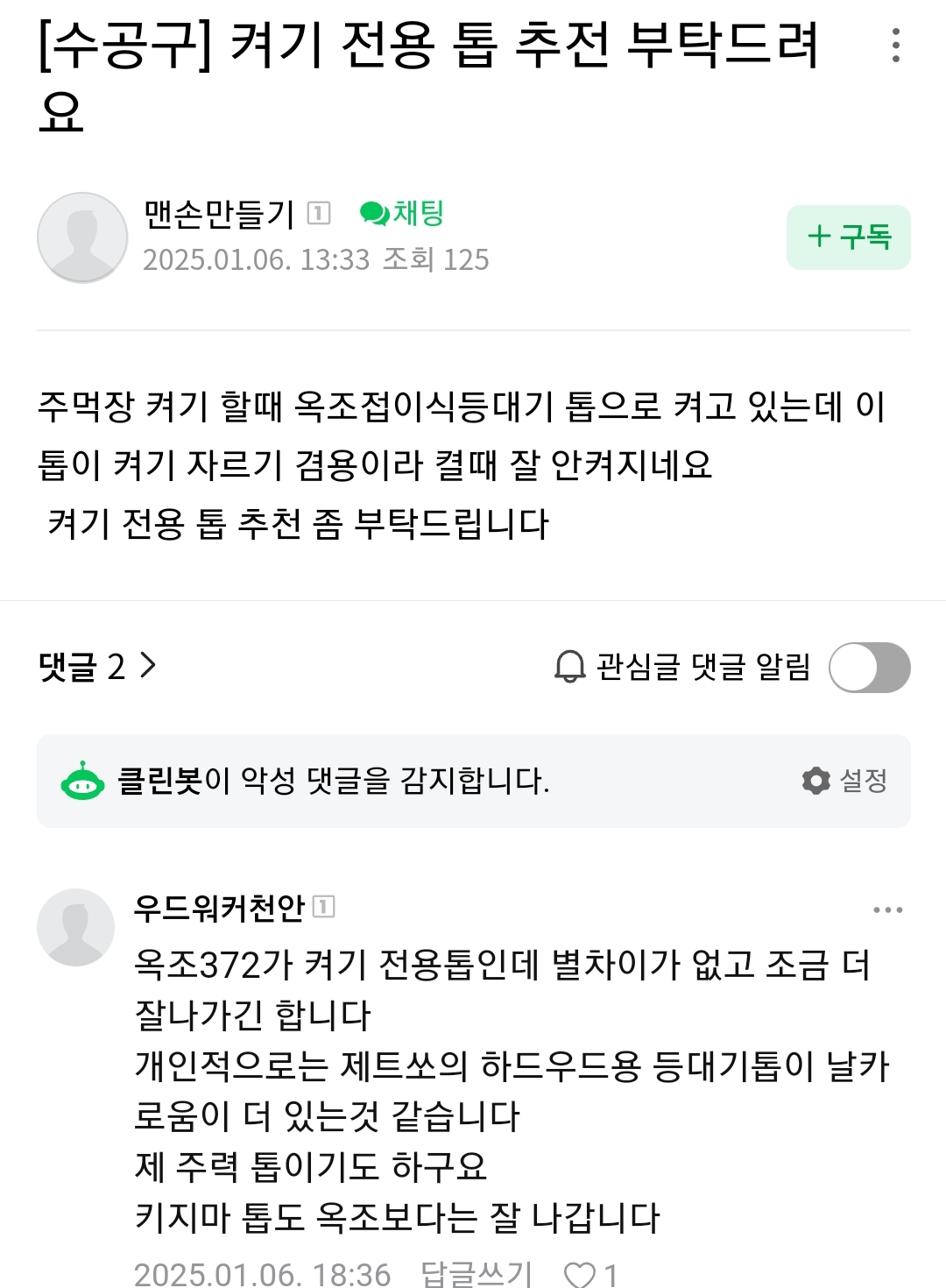Like the comment with heart icon
Viewport: 946px width, 1288px height.
point(580,1273)
